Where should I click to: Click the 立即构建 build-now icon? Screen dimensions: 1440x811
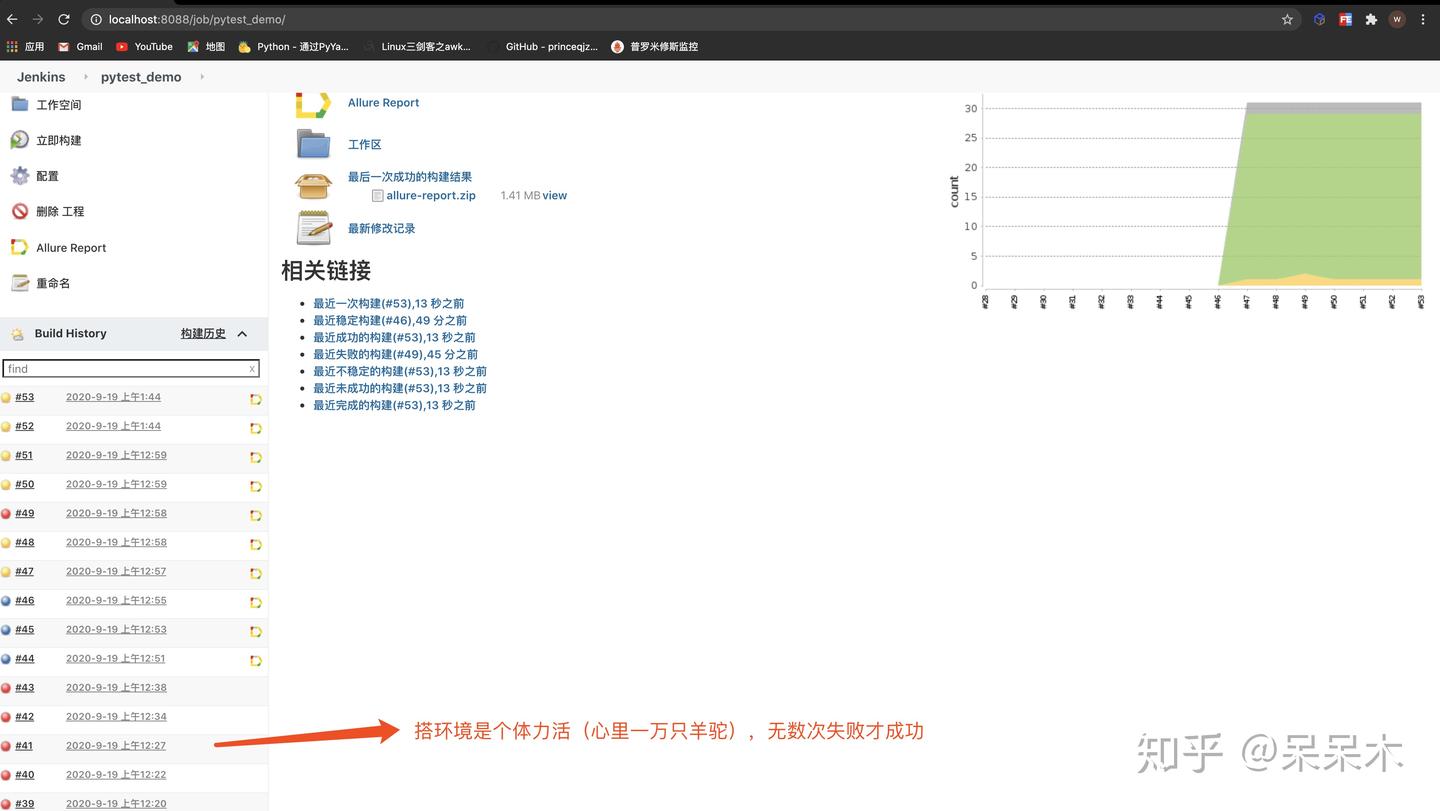[x=19, y=140]
